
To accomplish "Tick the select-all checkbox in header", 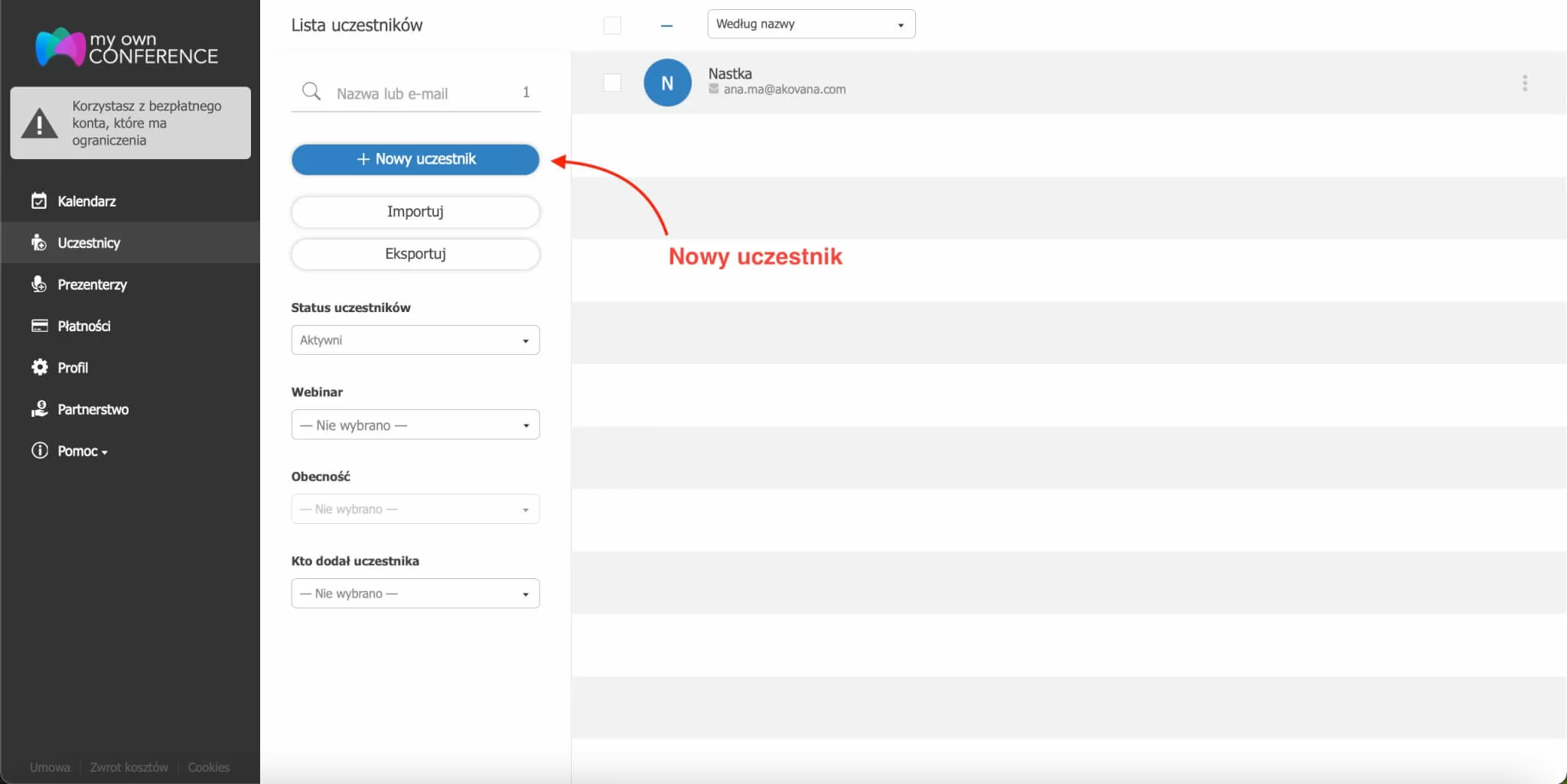I will tap(612, 25).
